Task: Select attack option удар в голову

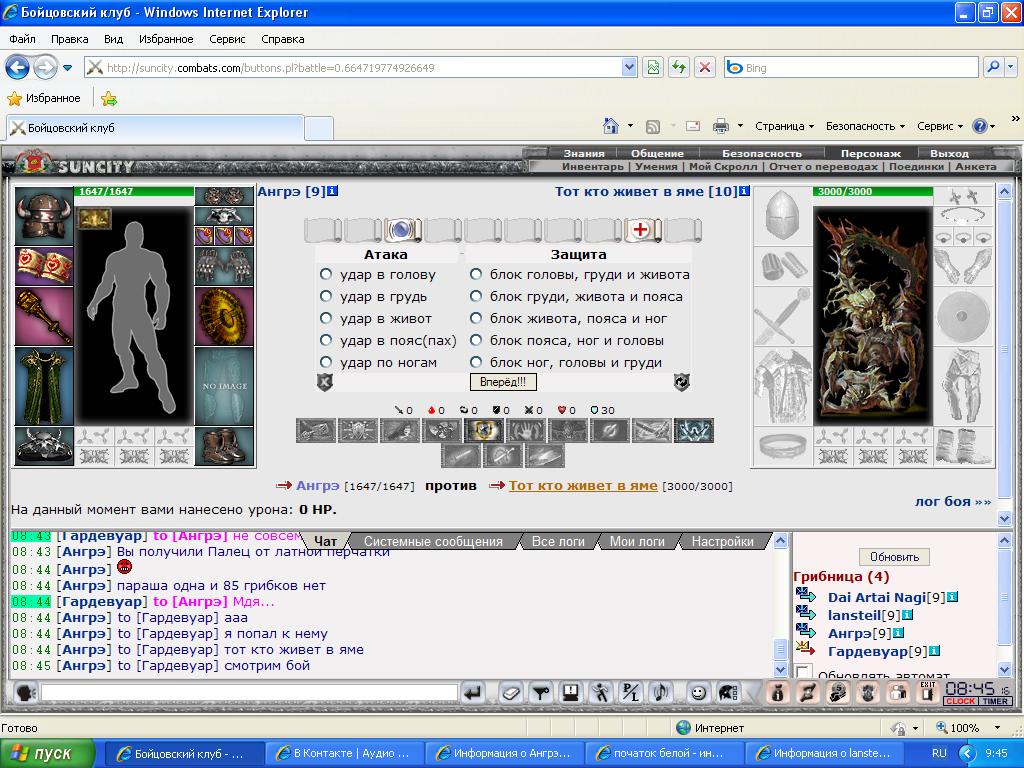Action: pos(325,274)
